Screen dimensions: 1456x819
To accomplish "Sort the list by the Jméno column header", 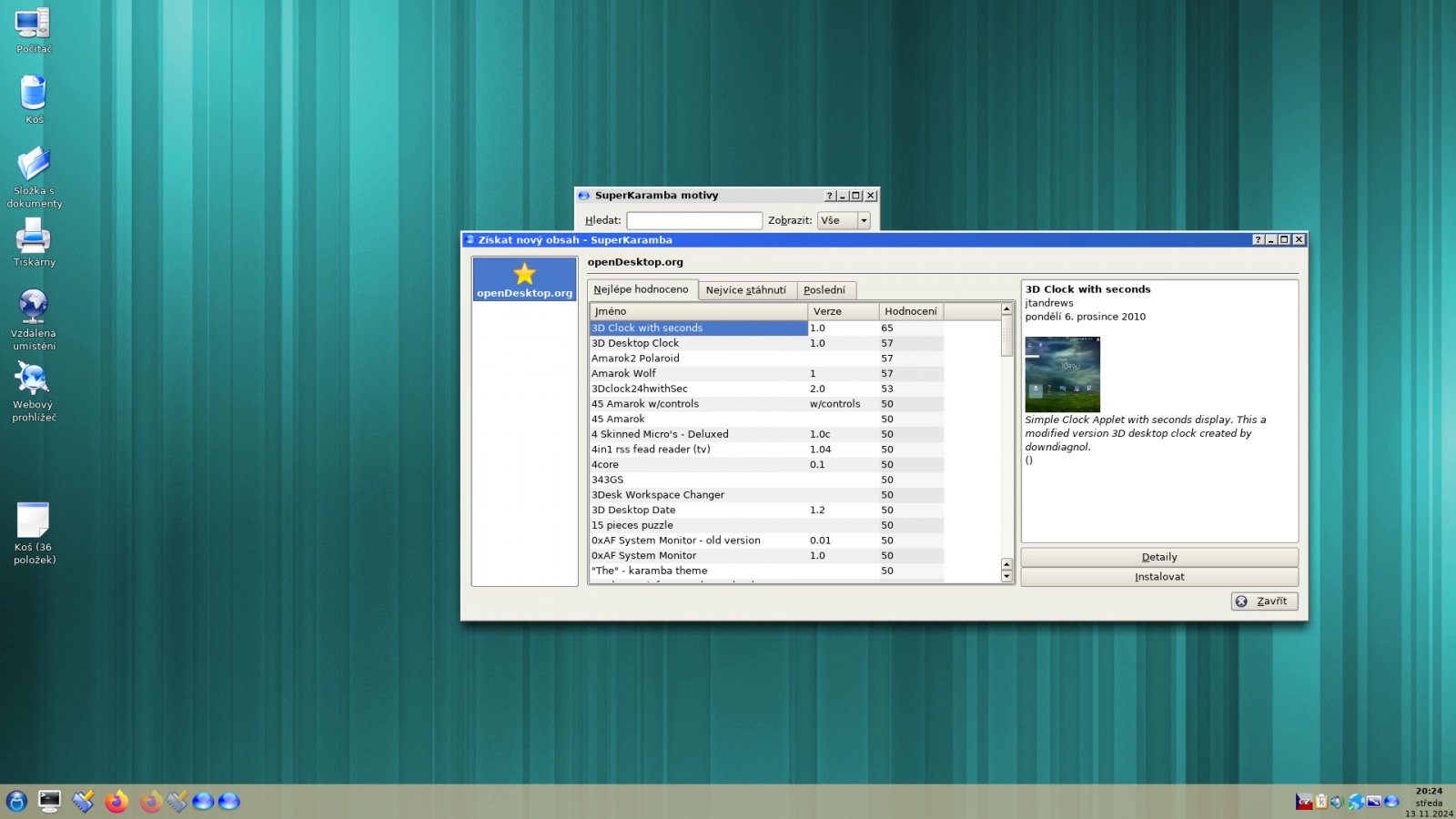I will 698,311.
